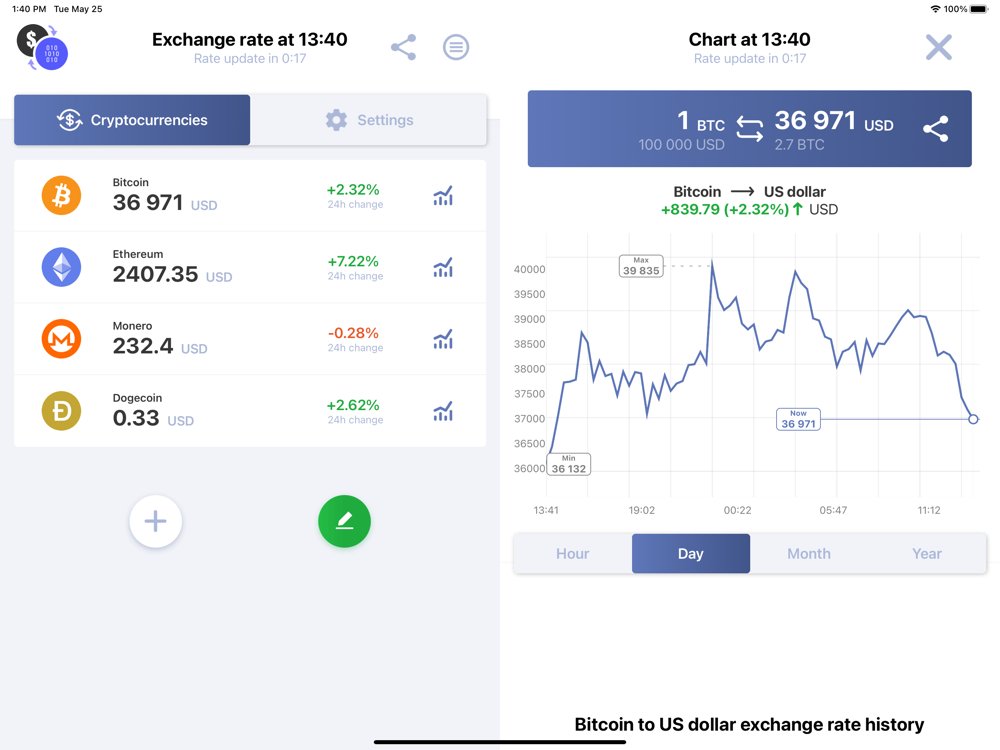
Task: Switch chart to Month range
Action: click(809, 554)
